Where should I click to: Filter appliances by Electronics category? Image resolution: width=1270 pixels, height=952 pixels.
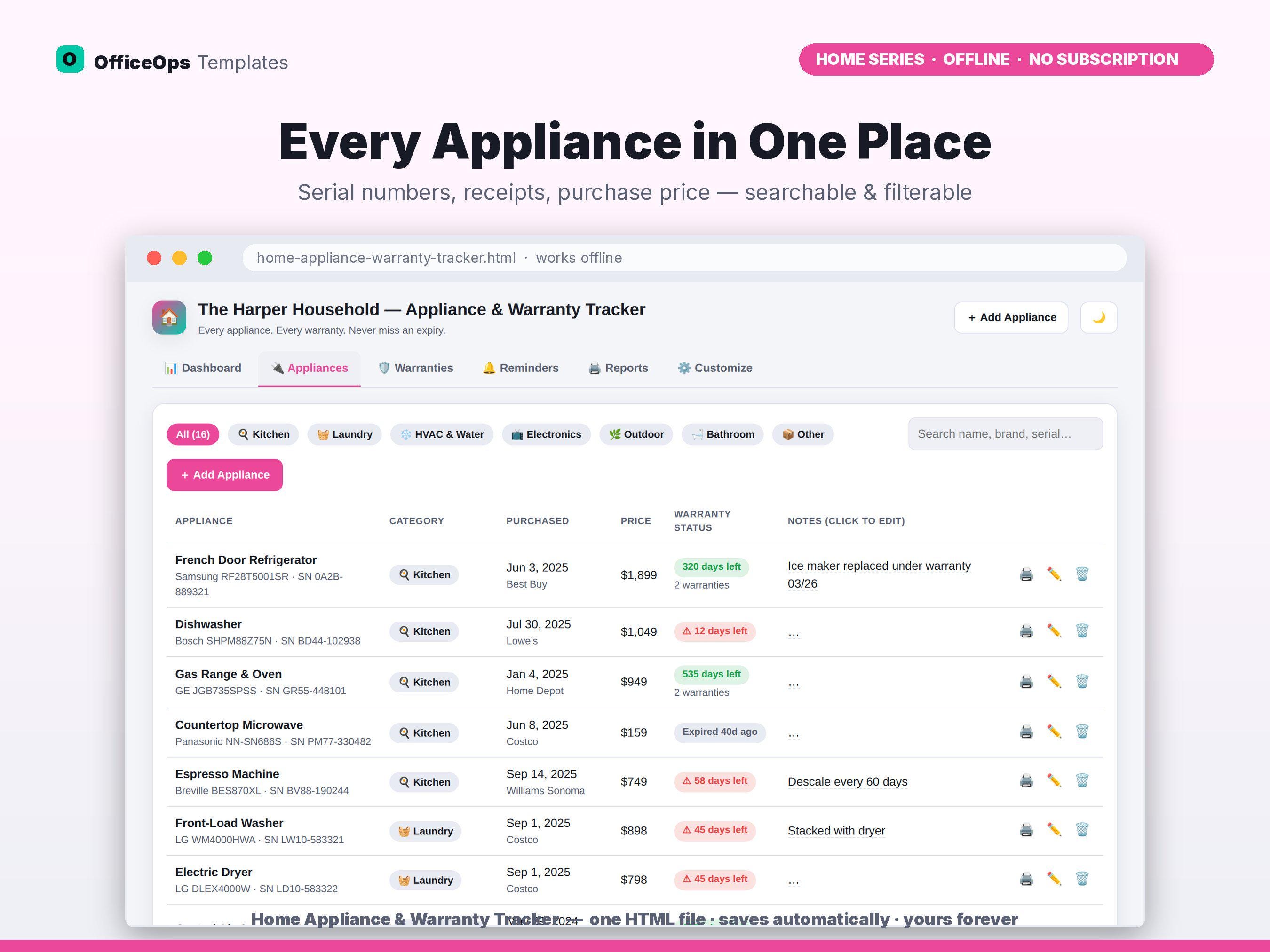[x=546, y=434]
